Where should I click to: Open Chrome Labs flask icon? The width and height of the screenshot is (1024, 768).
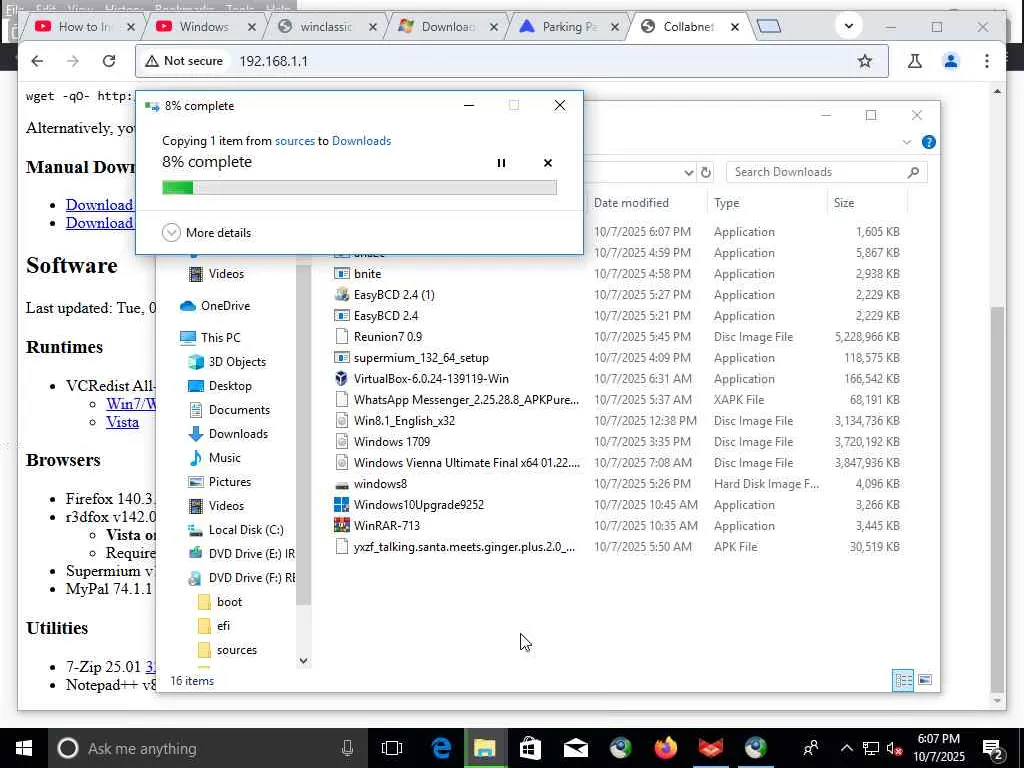[x=914, y=61]
